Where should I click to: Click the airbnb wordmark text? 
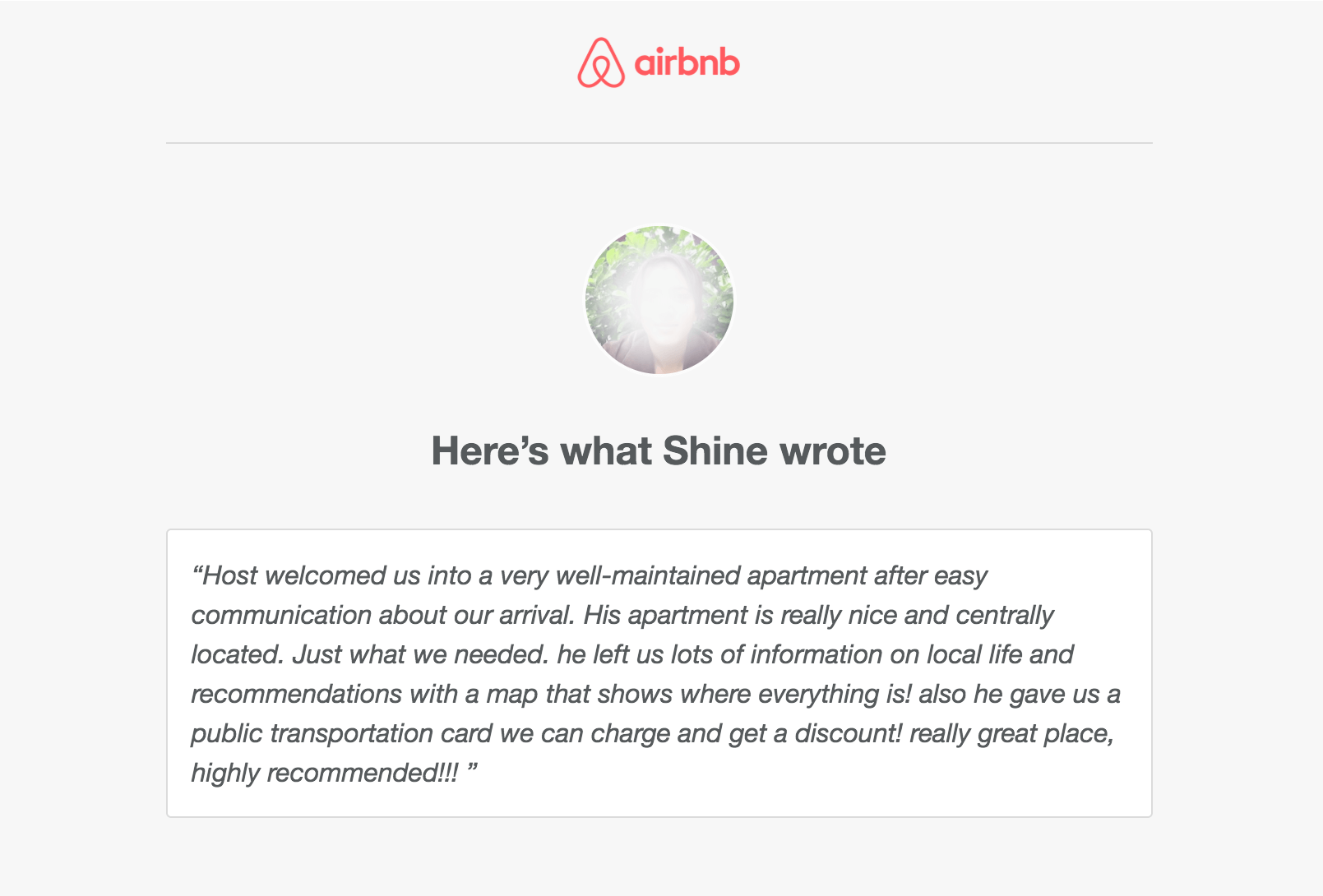click(x=687, y=62)
